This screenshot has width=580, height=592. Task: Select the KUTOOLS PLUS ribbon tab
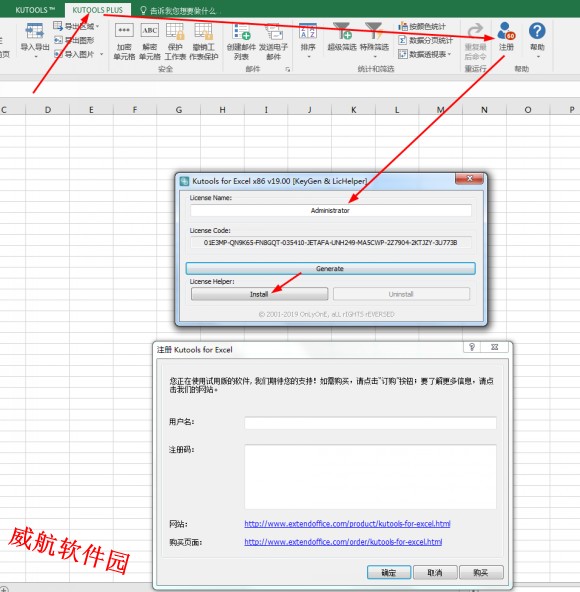pyautogui.click(x=97, y=10)
